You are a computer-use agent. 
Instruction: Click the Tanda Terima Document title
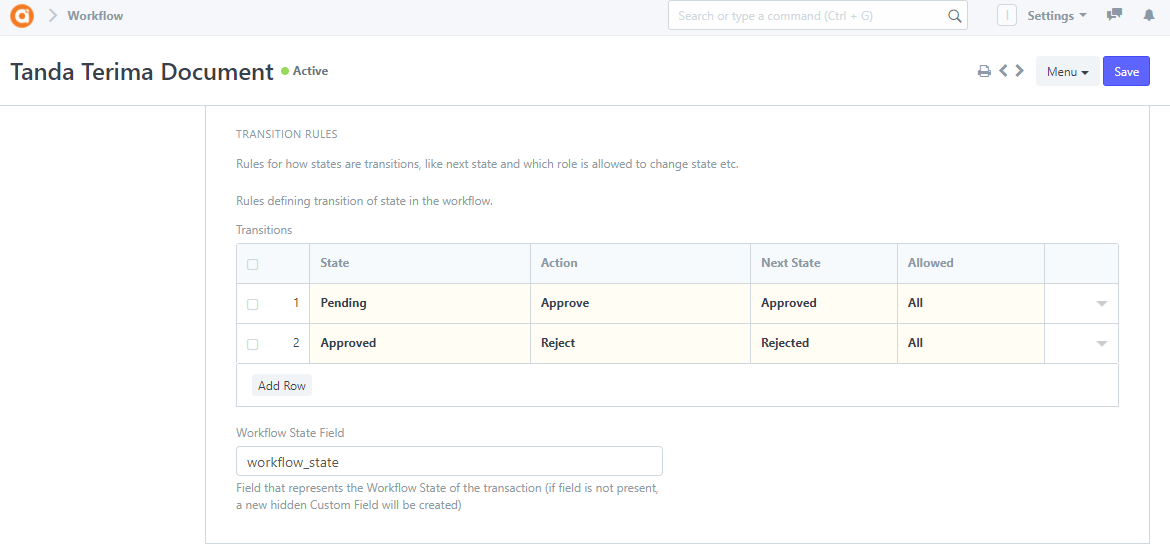[x=142, y=72]
